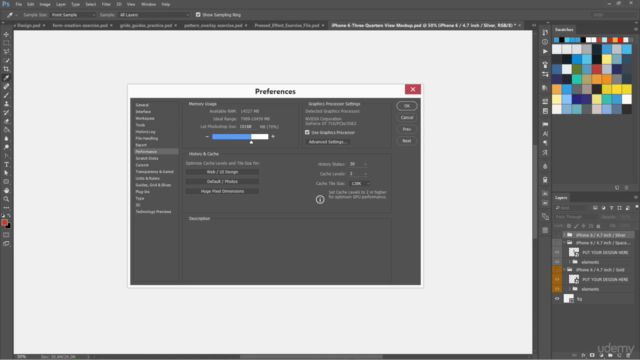Delete layer with trash icon

point(628,355)
